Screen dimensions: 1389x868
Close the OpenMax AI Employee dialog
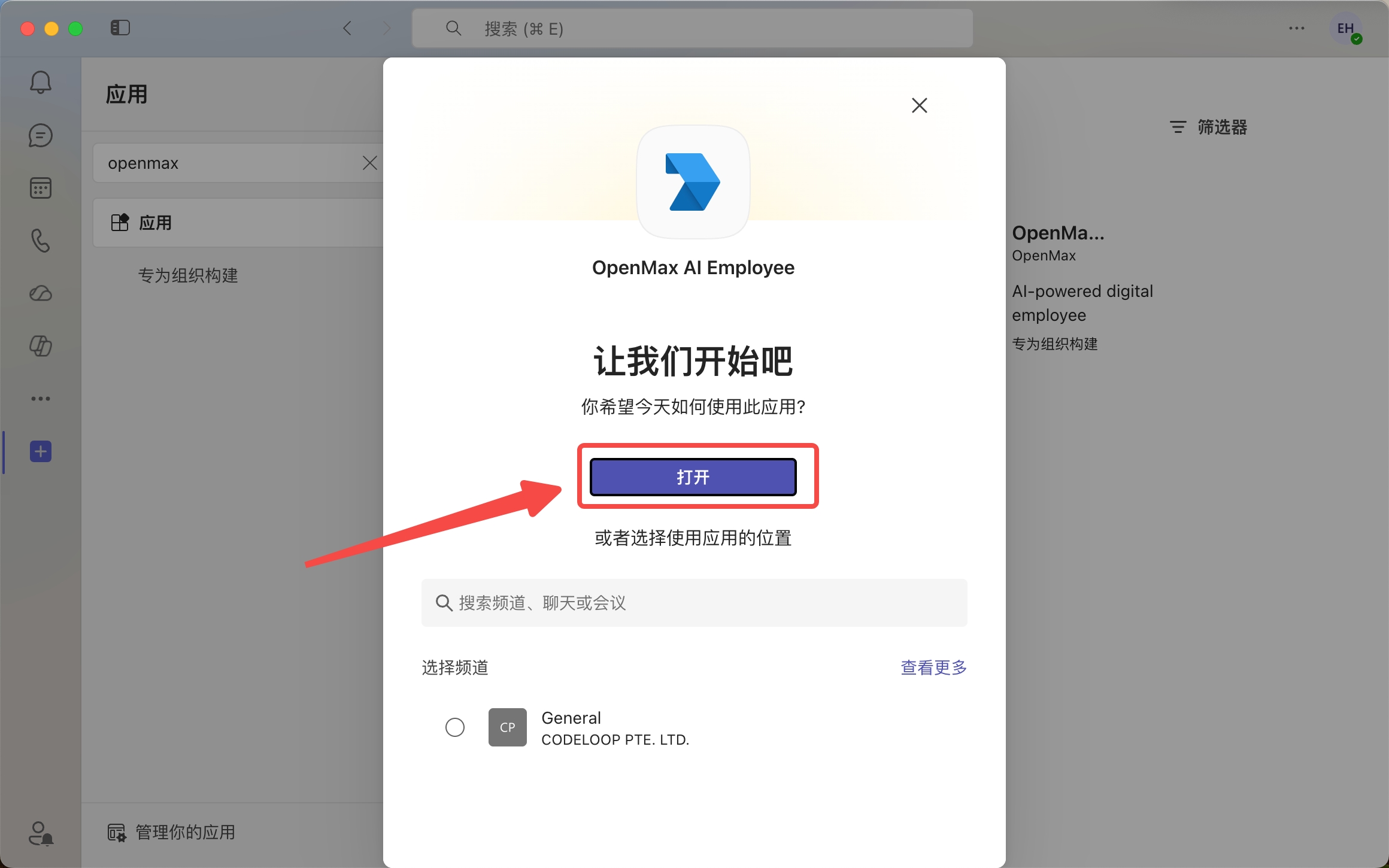(x=920, y=105)
